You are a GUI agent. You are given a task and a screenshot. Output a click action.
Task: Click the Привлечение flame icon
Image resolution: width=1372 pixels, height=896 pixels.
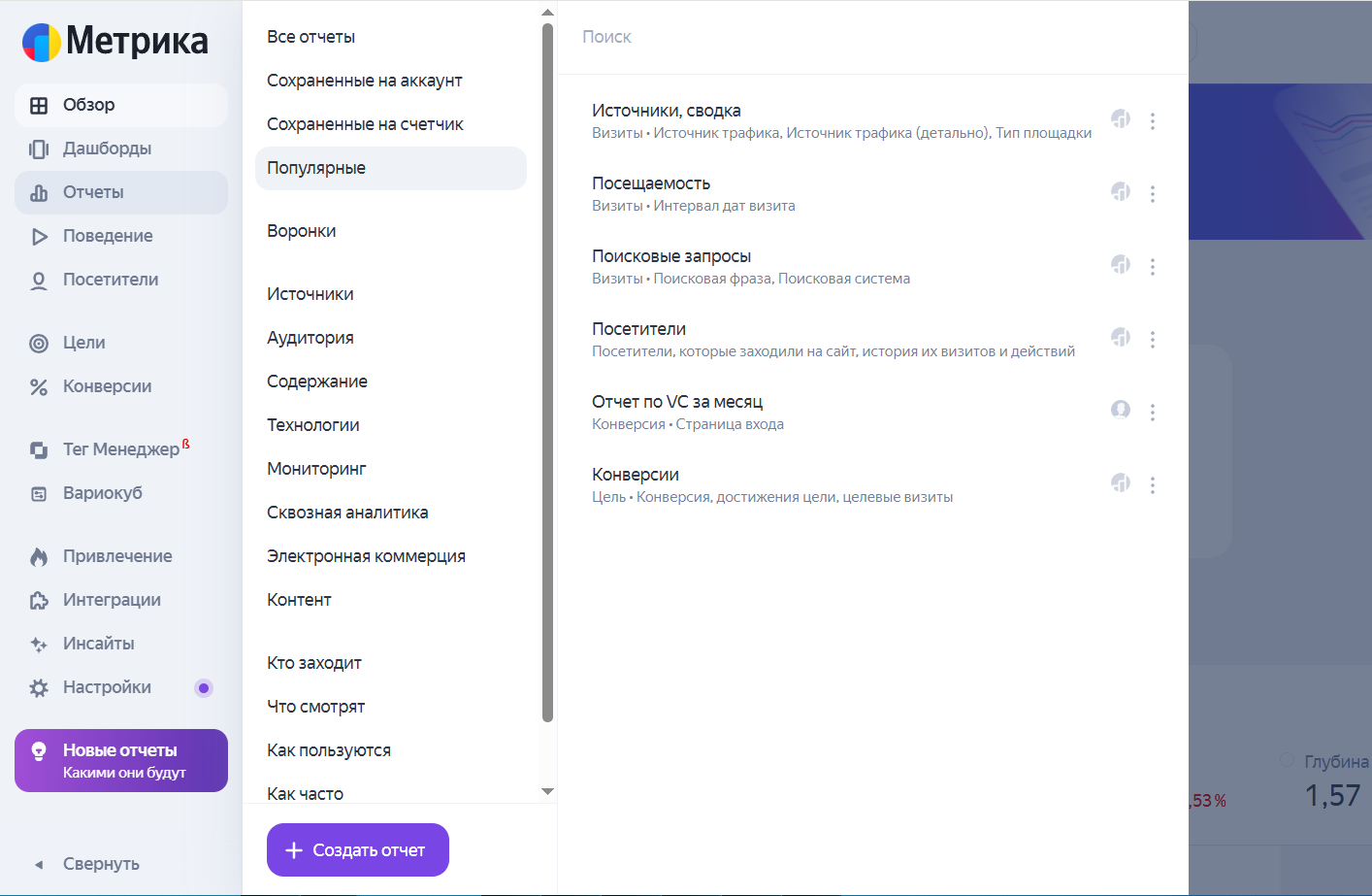[39, 556]
